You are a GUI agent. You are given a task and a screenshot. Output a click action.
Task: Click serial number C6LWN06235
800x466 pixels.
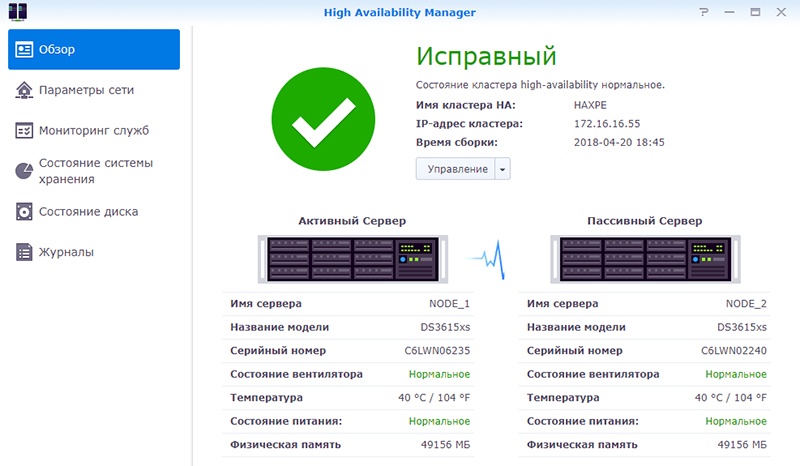pos(437,351)
